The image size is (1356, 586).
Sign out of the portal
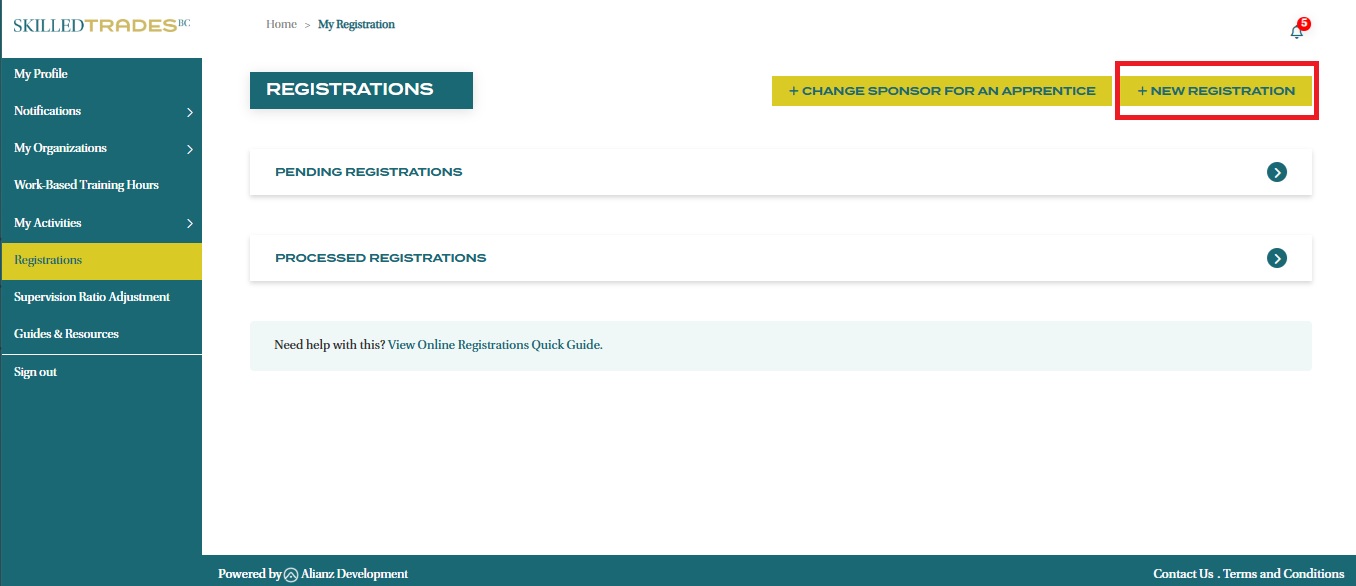pos(35,372)
